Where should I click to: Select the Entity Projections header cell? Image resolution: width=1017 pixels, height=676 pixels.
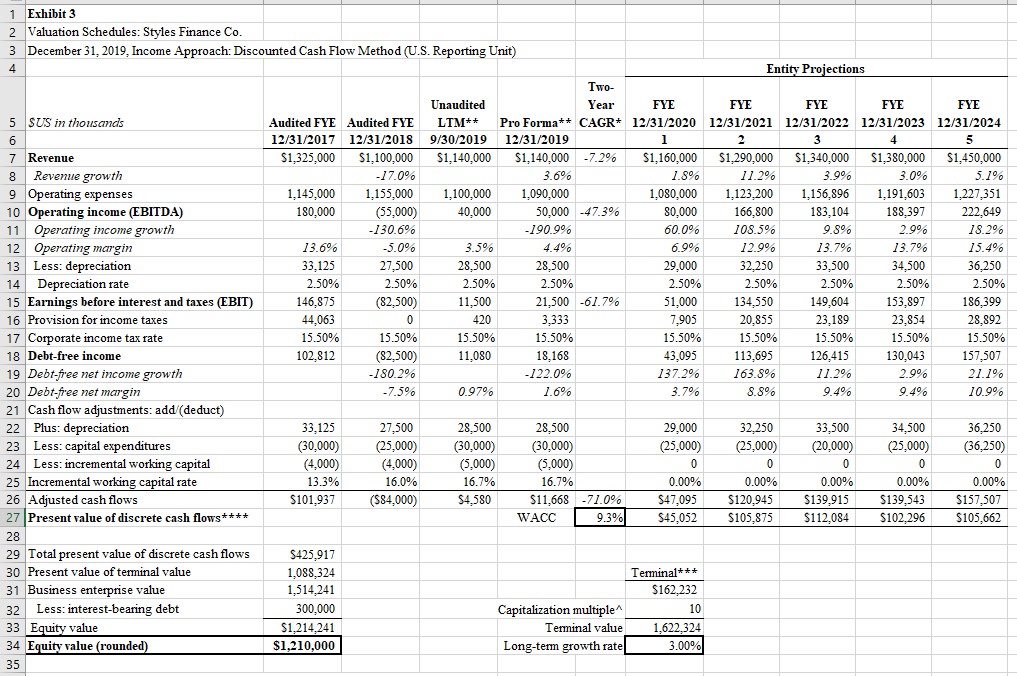coord(815,69)
